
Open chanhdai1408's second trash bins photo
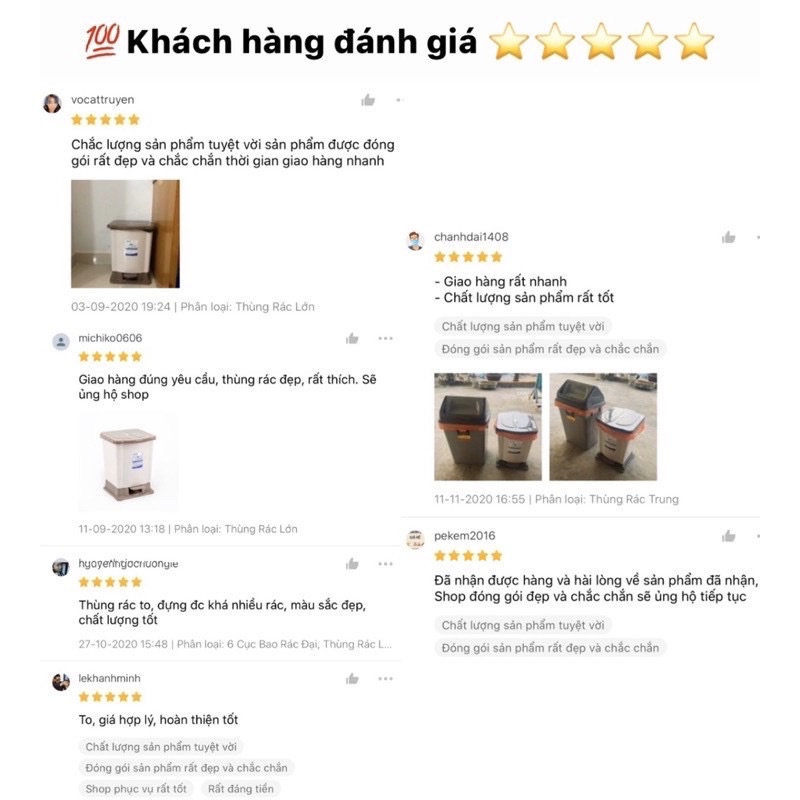click(603, 427)
